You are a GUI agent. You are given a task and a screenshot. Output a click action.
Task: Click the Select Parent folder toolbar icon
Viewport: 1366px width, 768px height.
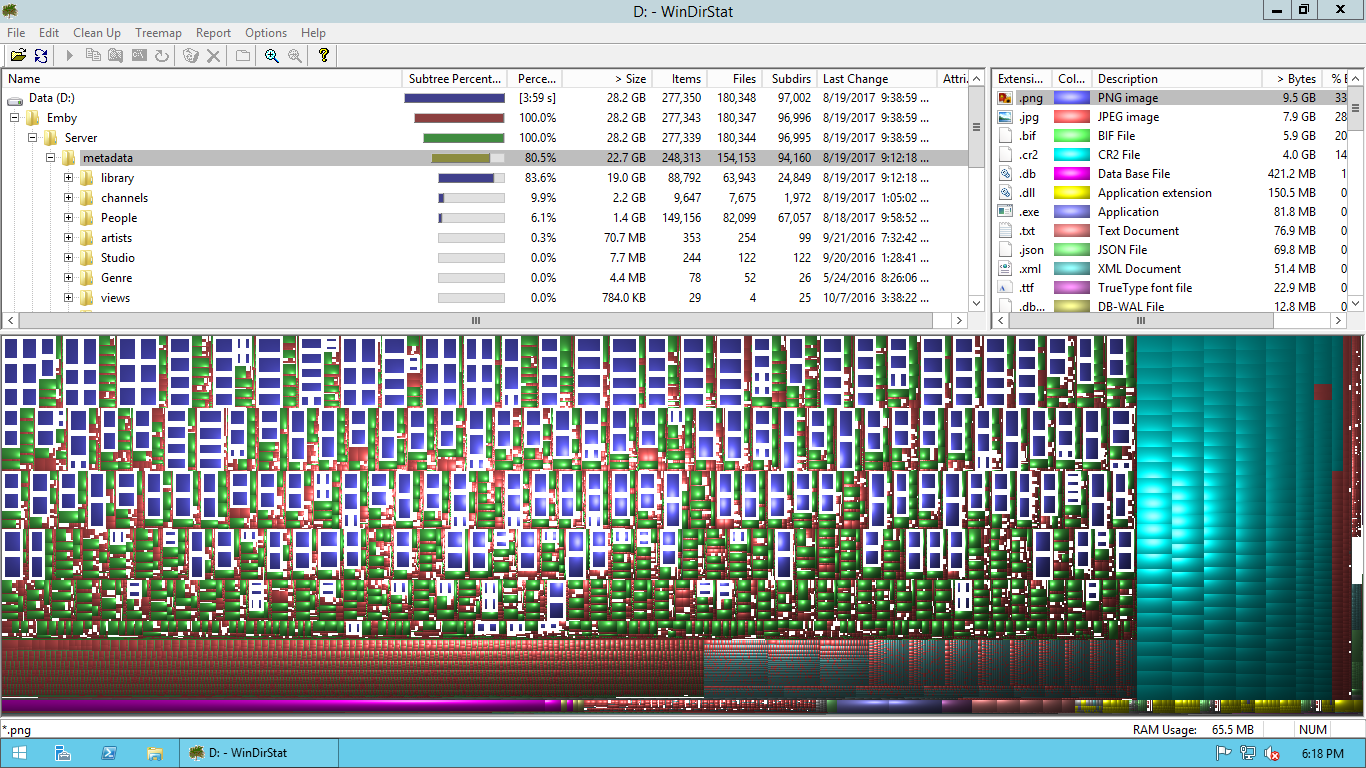tap(243, 56)
